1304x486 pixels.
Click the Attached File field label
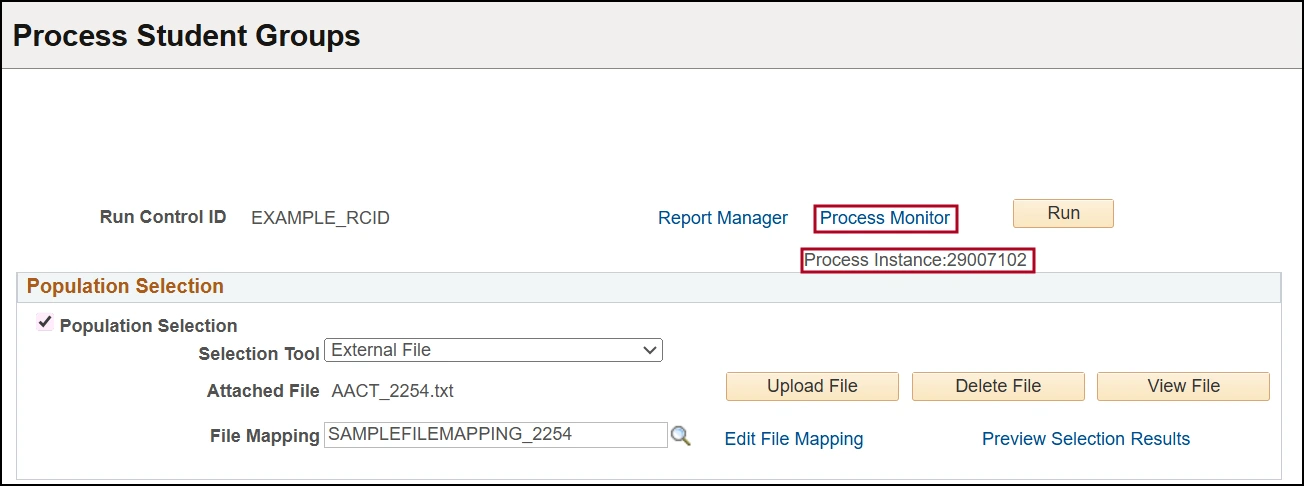pos(263,391)
